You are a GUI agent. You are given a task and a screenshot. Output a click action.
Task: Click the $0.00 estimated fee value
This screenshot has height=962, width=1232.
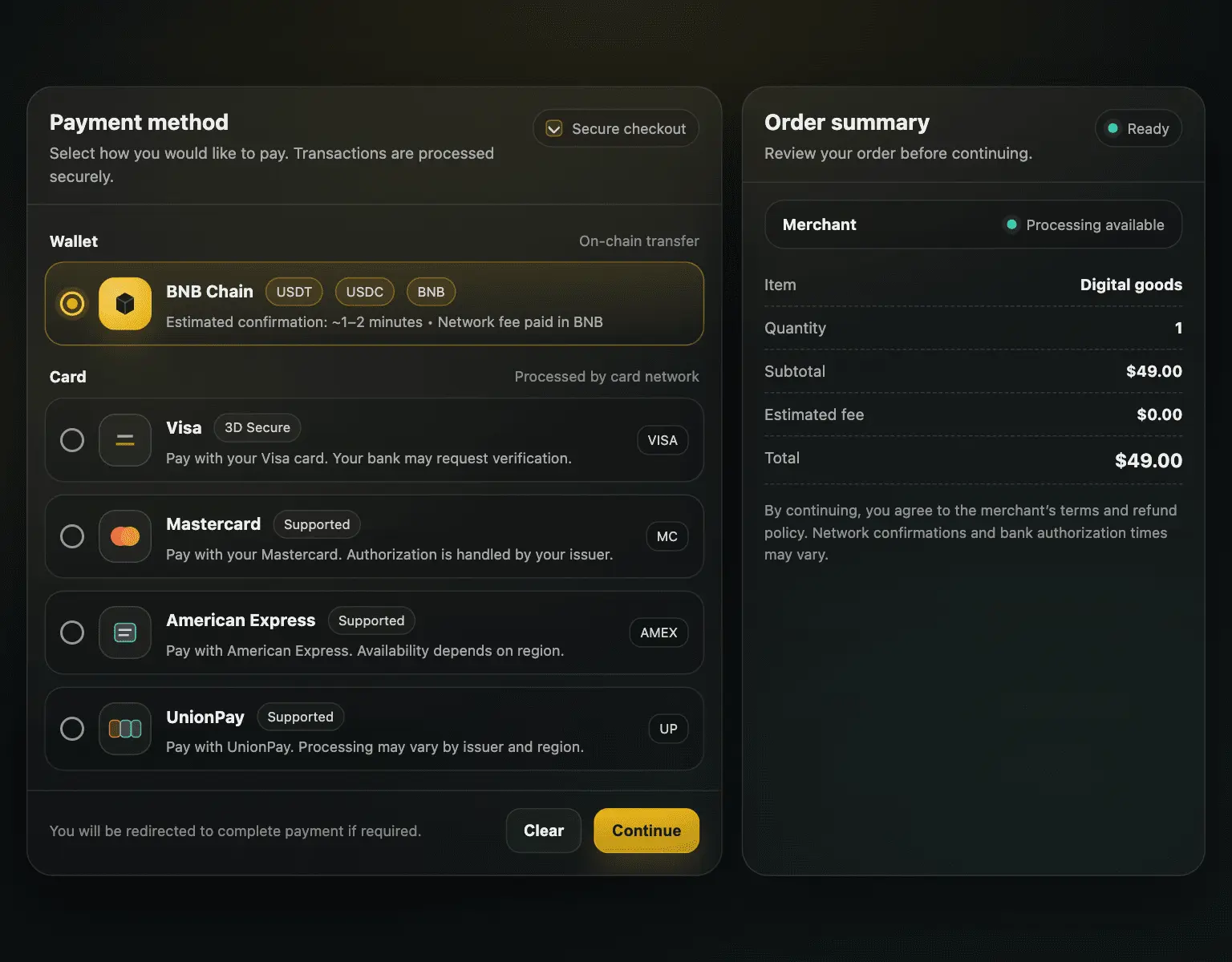coord(1159,414)
